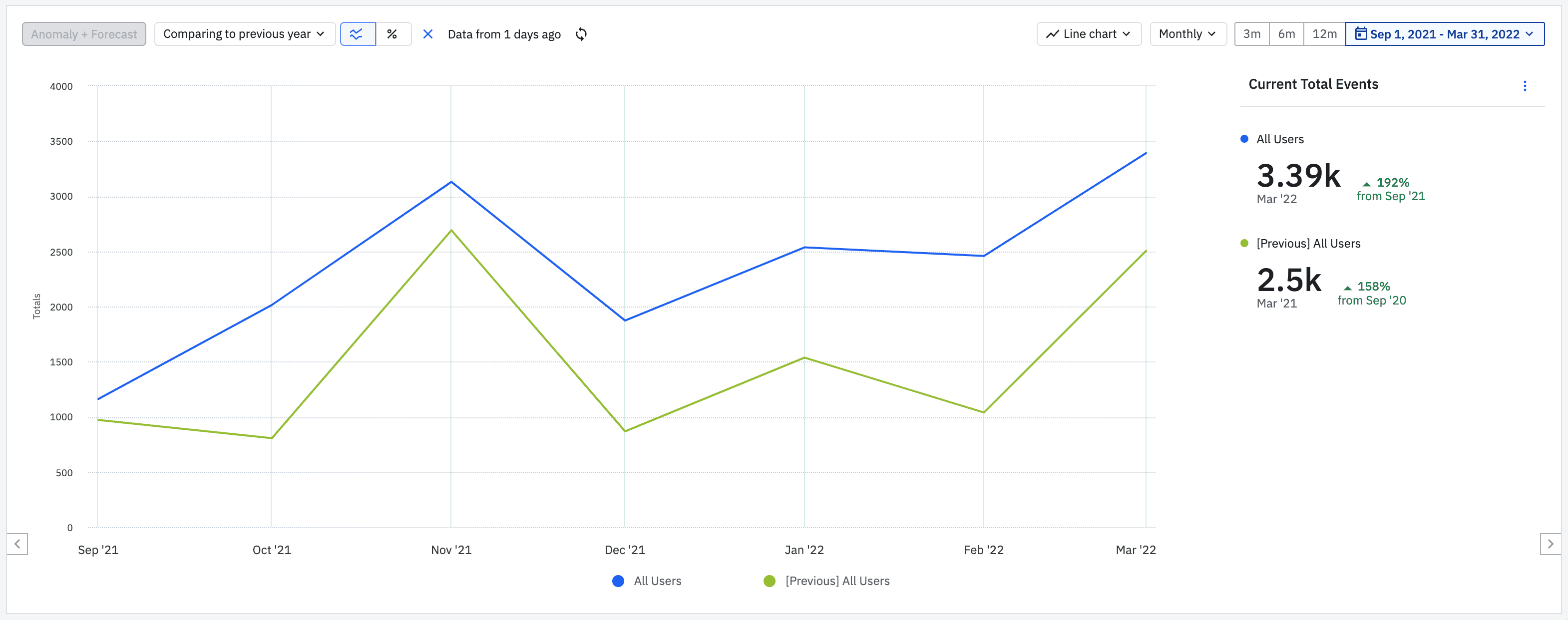Click the right arrow at chart edge
The width and height of the screenshot is (1568, 620).
tap(1550, 543)
